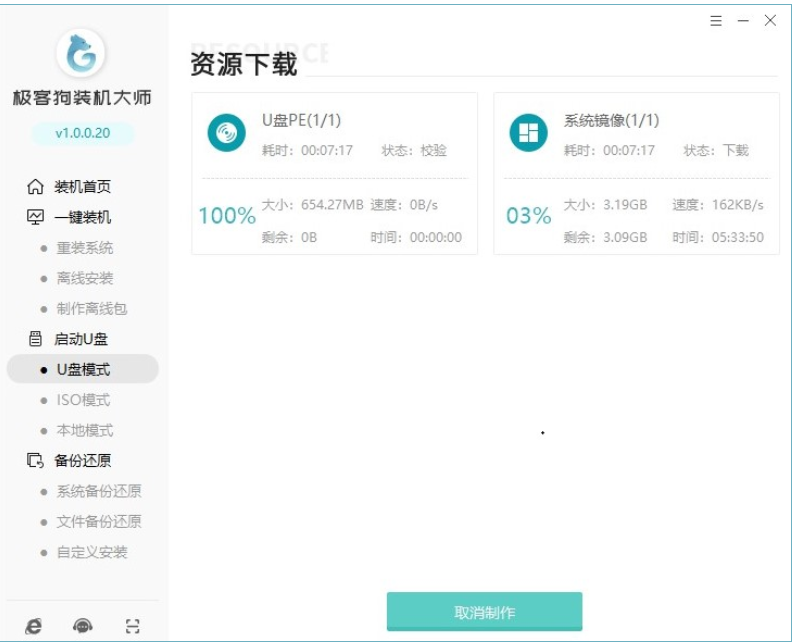Viewport: 794px width, 644px height.
Task: Open the hamburger menu in title bar
Action: pos(716,21)
